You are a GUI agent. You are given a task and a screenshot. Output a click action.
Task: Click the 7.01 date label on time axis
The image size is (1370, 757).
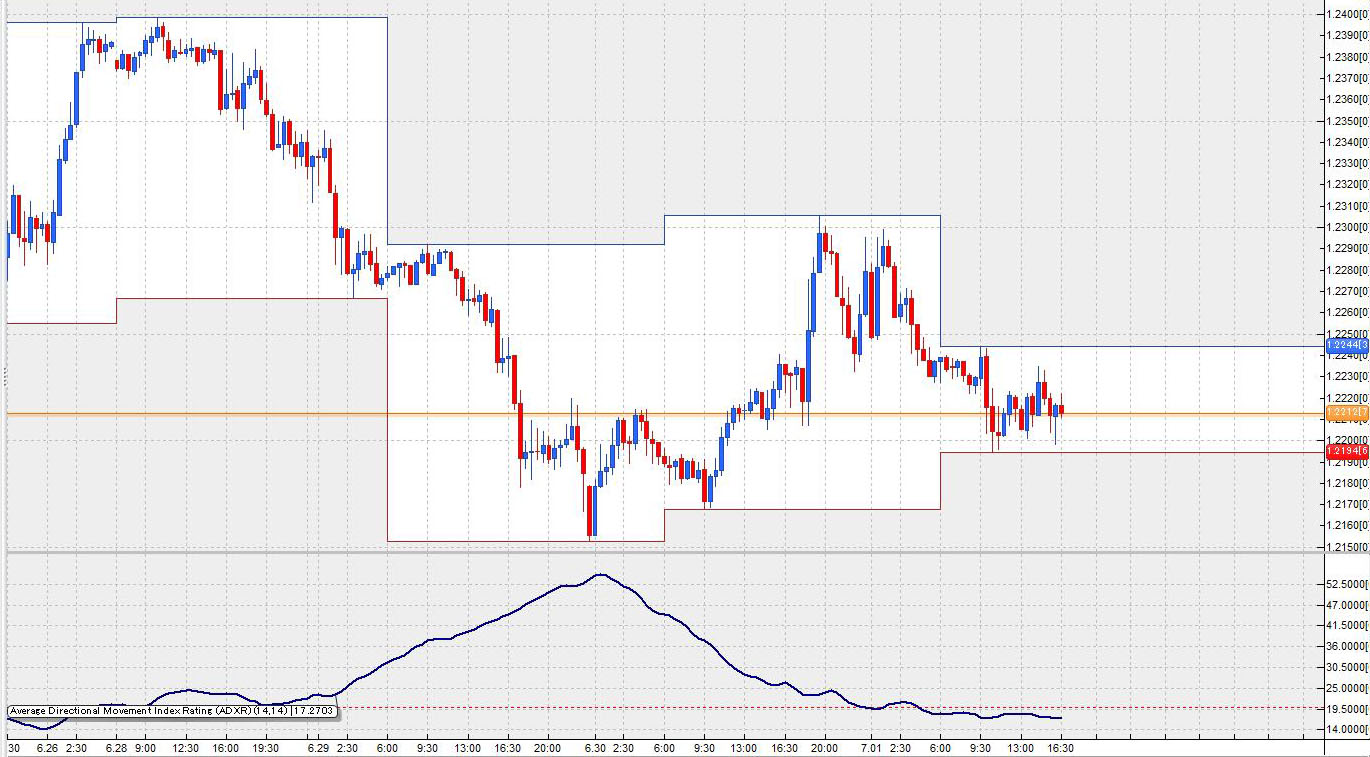(x=872, y=748)
